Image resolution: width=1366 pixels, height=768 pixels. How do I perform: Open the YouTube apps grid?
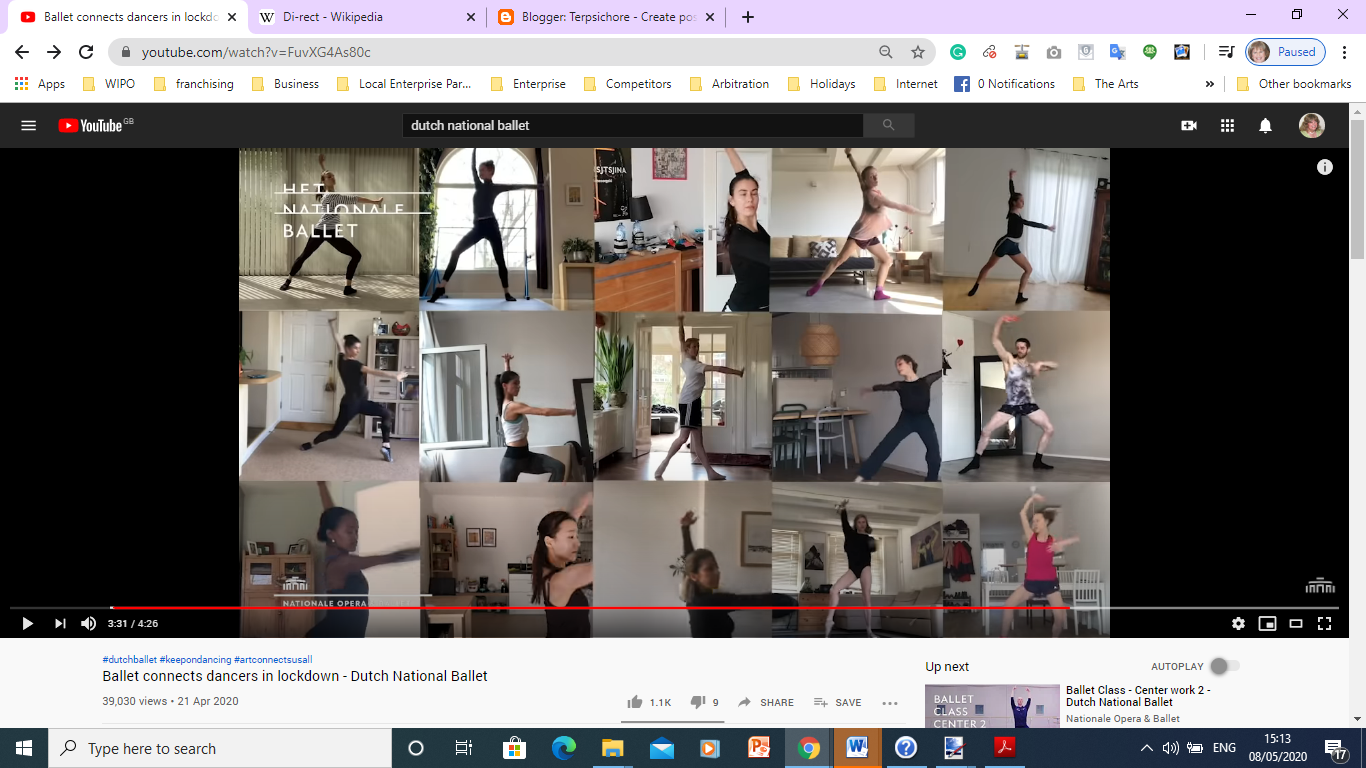[x=1227, y=125]
